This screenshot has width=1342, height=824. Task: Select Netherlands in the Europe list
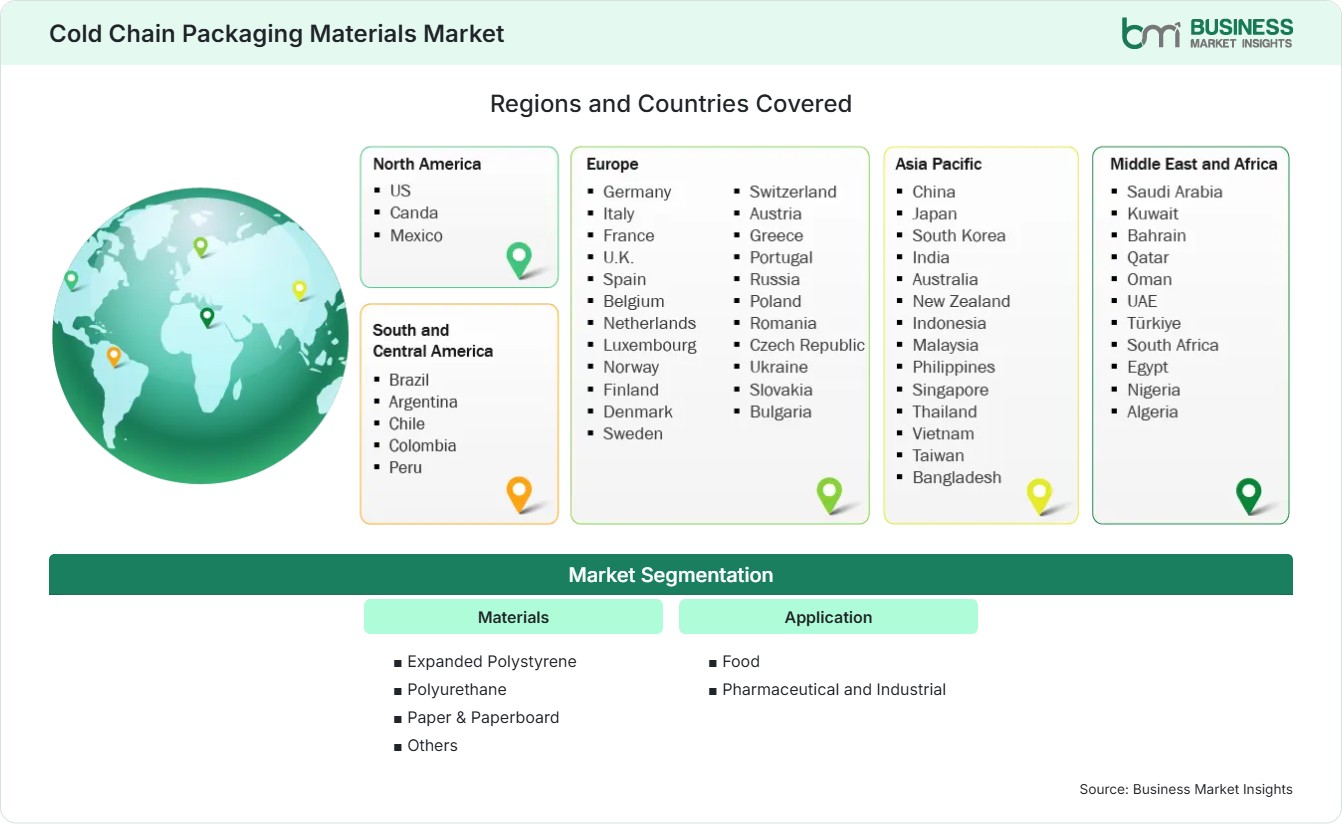coord(650,323)
